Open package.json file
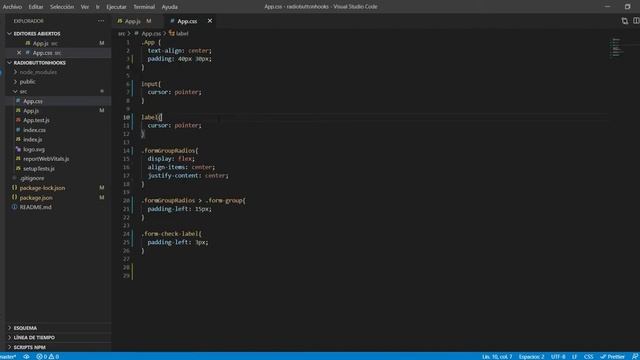Viewport: 640px width, 360px height. pyautogui.click(x=36, y=198)
